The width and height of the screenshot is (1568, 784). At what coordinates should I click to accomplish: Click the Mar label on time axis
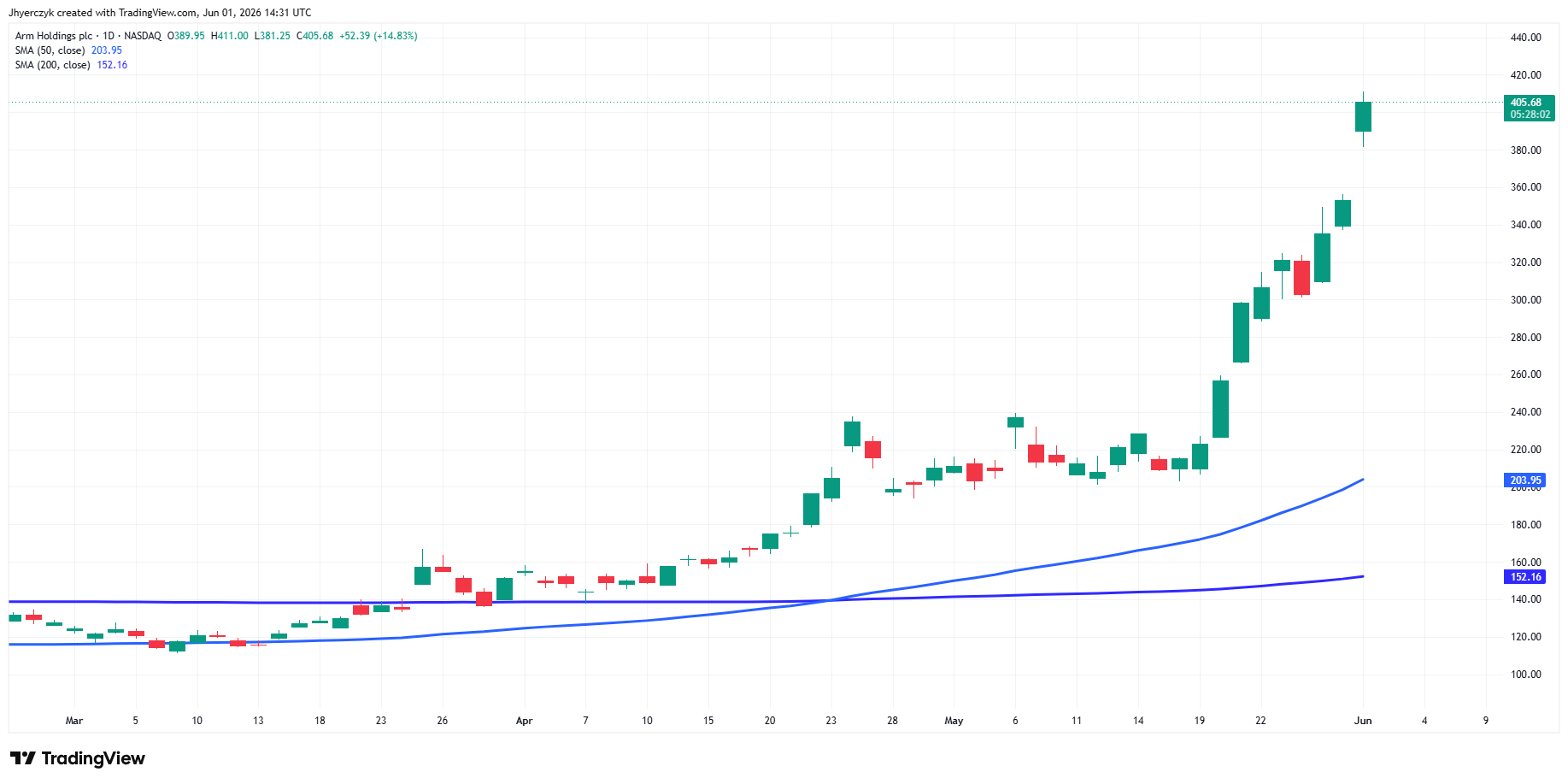coord(74,721)
